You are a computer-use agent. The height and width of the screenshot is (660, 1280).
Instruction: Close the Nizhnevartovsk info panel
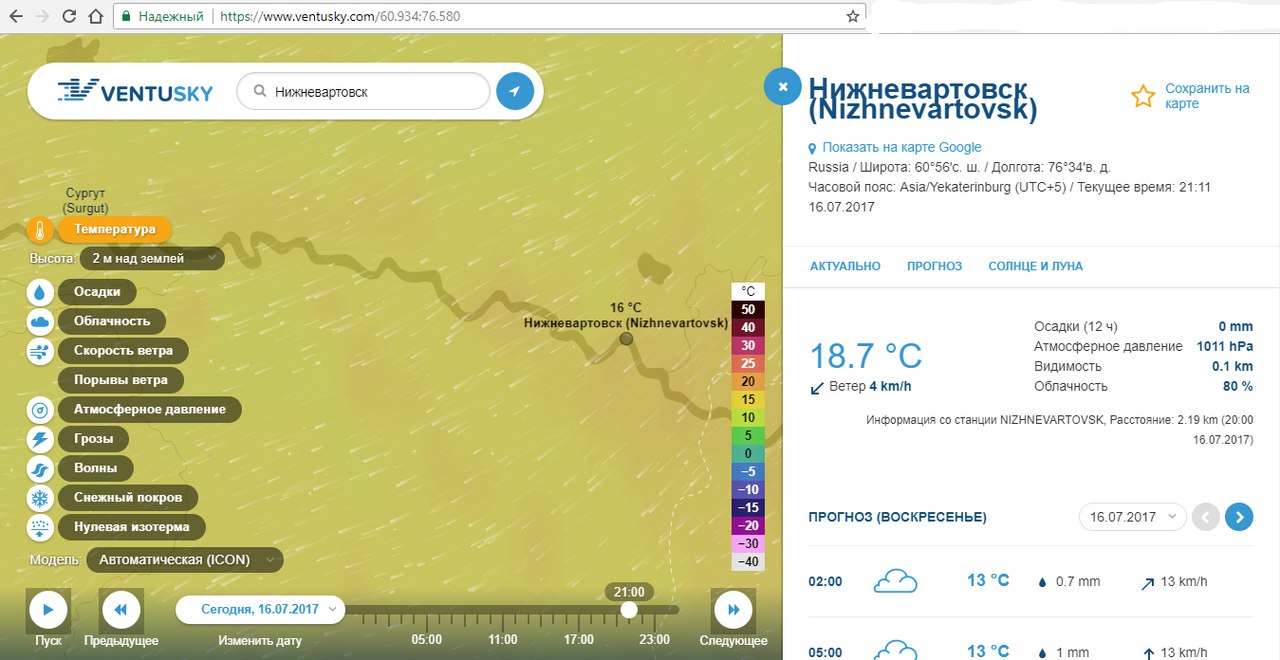(783, 87)
